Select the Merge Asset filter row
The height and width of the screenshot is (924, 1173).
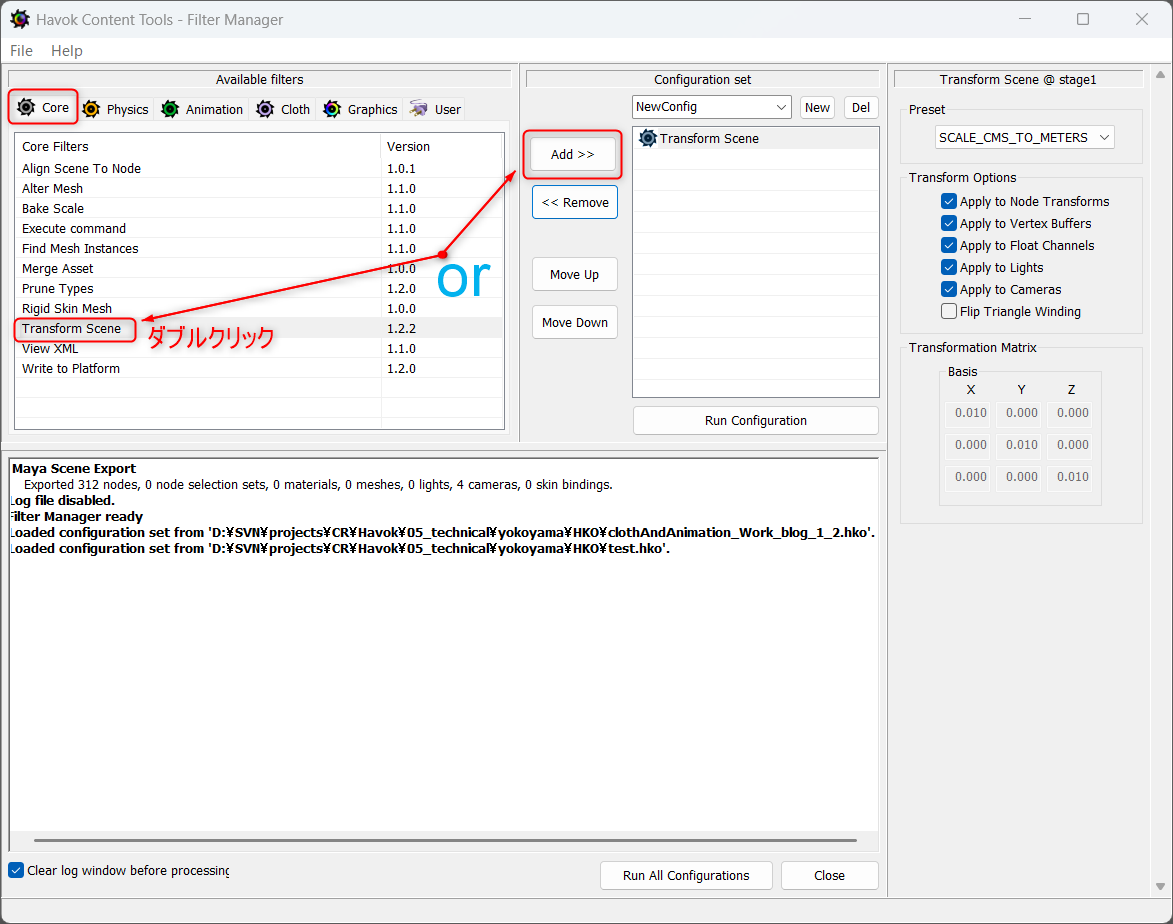259,269
